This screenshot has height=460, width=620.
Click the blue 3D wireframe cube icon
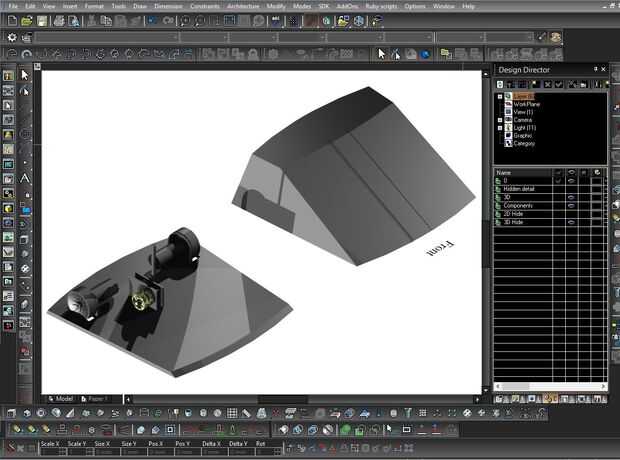click(359, 21)
